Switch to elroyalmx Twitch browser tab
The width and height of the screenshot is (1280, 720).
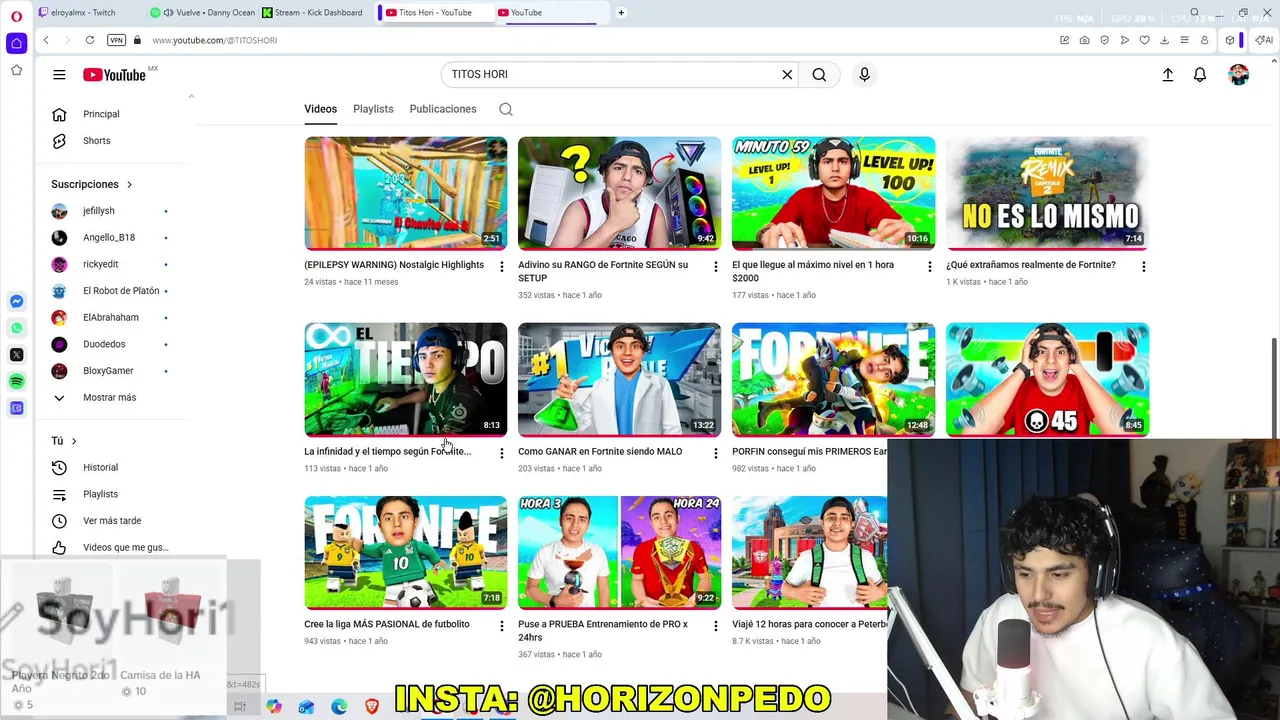pyautogui.click(x=86, y=13)
